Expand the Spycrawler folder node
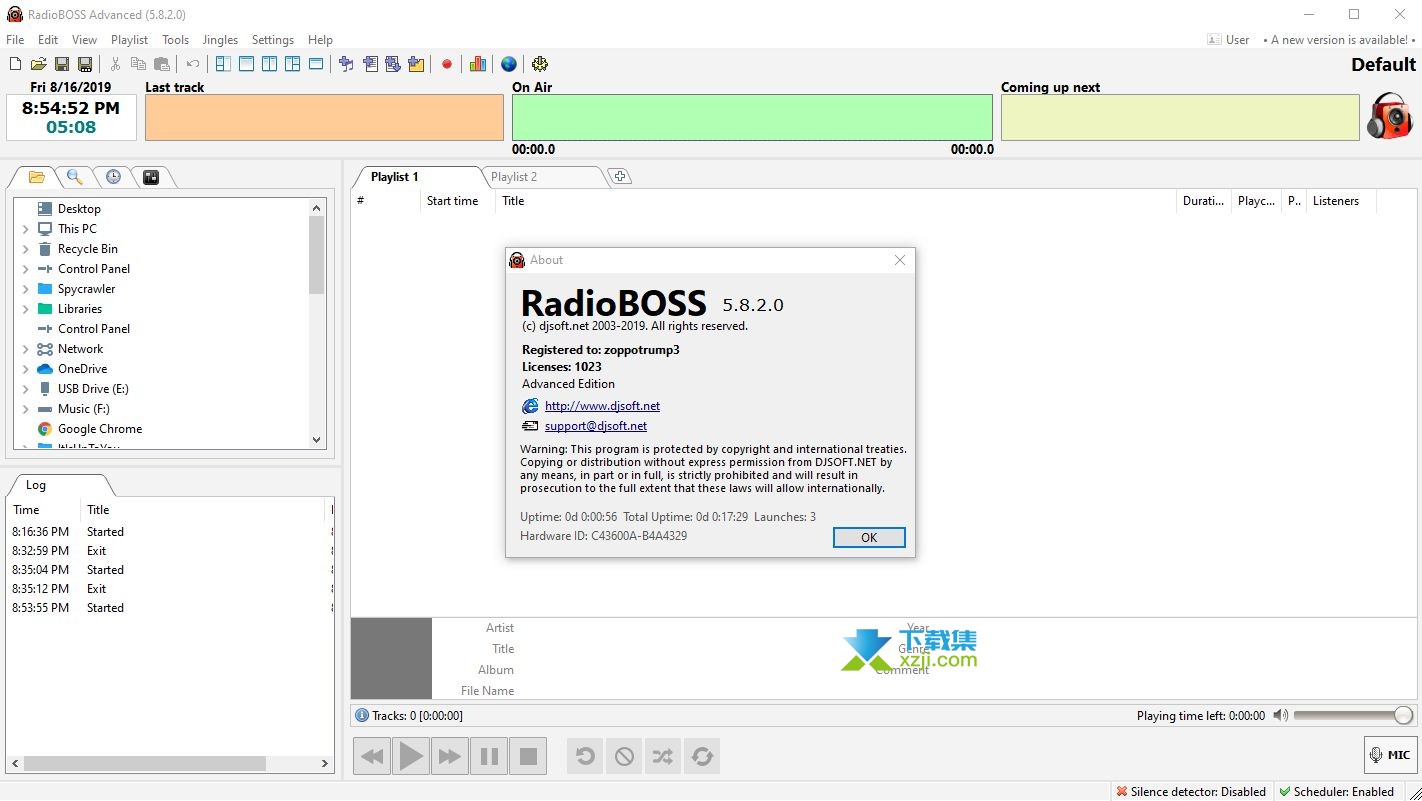1422x801 pixels. [25, 289]
